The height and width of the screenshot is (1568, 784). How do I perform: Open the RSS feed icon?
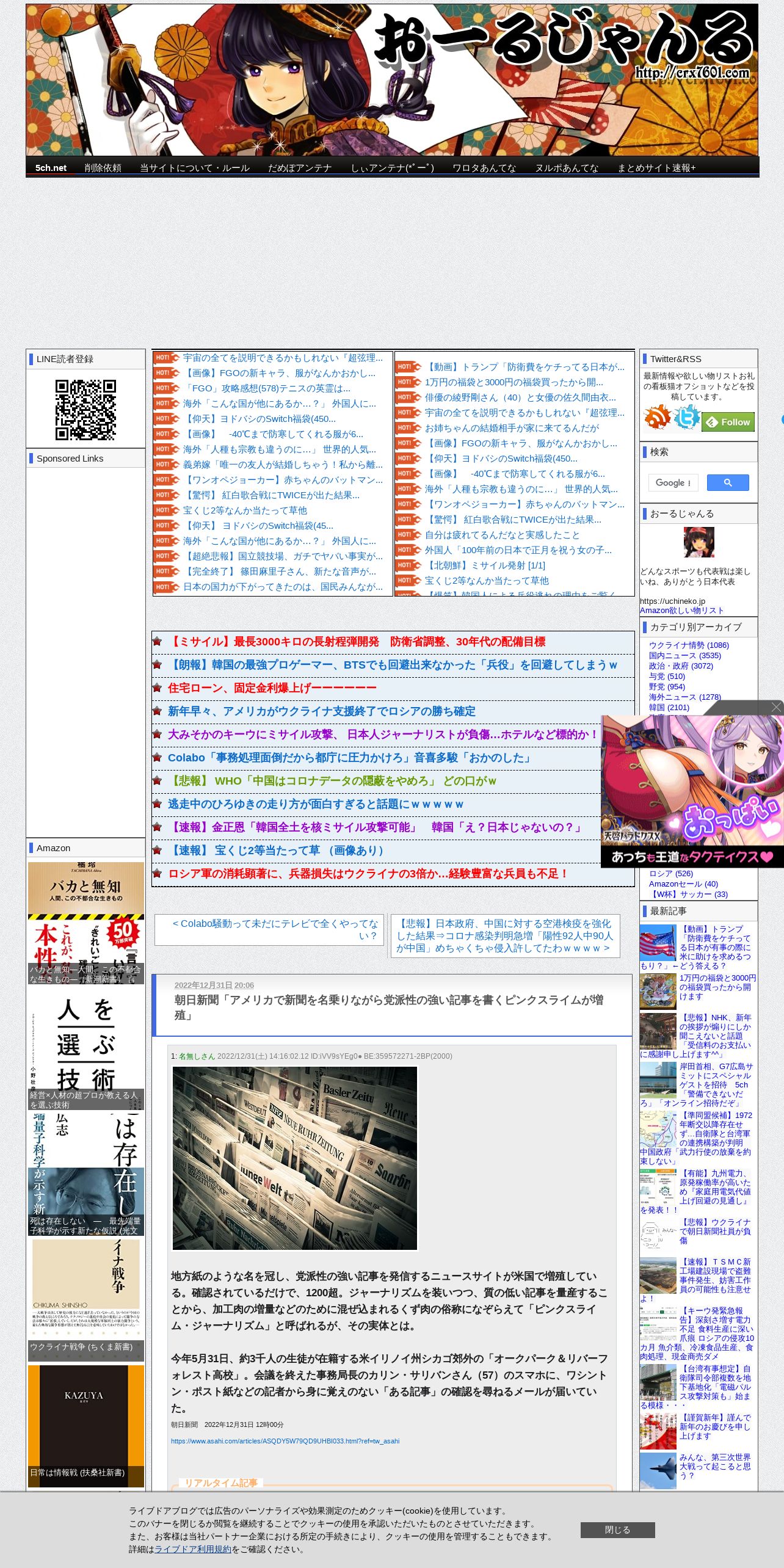pyautogui.click(x=657, y=417)
